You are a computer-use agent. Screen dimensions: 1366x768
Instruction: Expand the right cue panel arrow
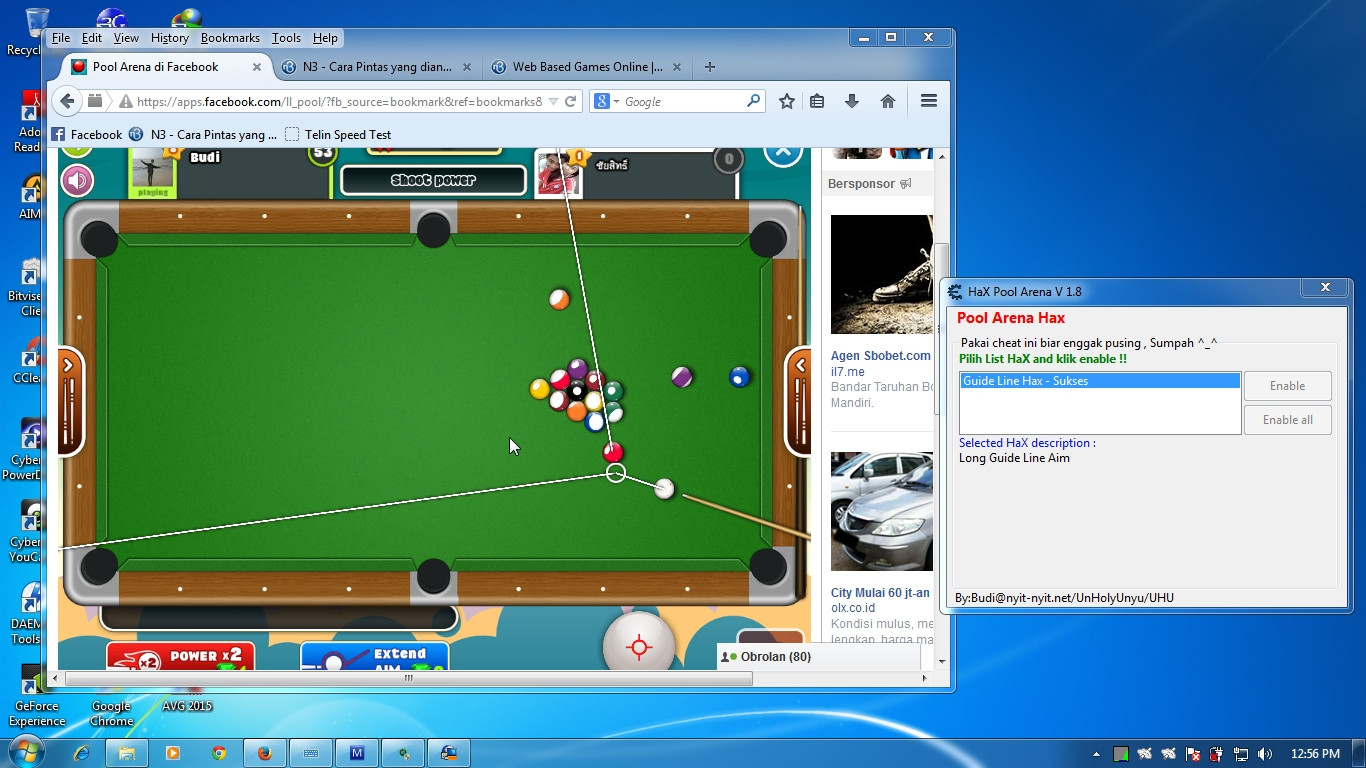point(800,366)
